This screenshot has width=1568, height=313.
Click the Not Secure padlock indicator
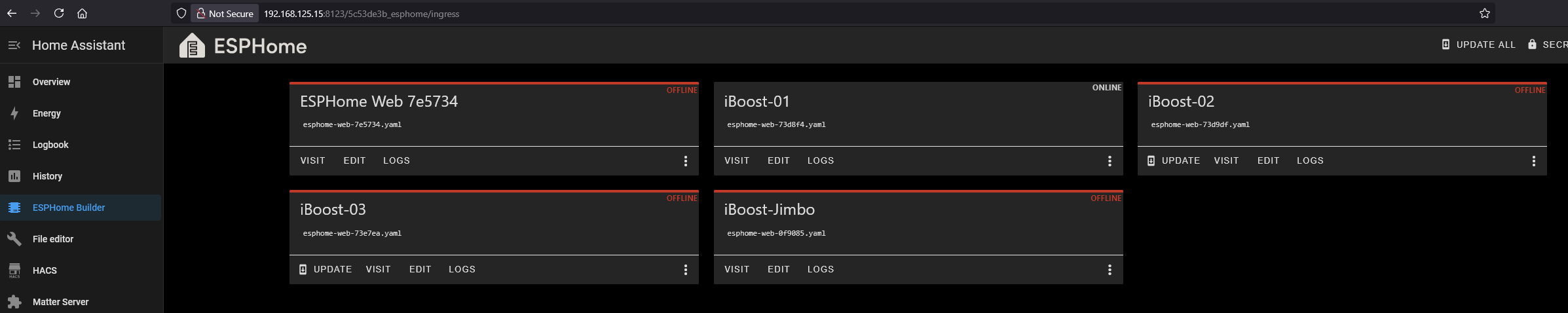coord(225,13)
